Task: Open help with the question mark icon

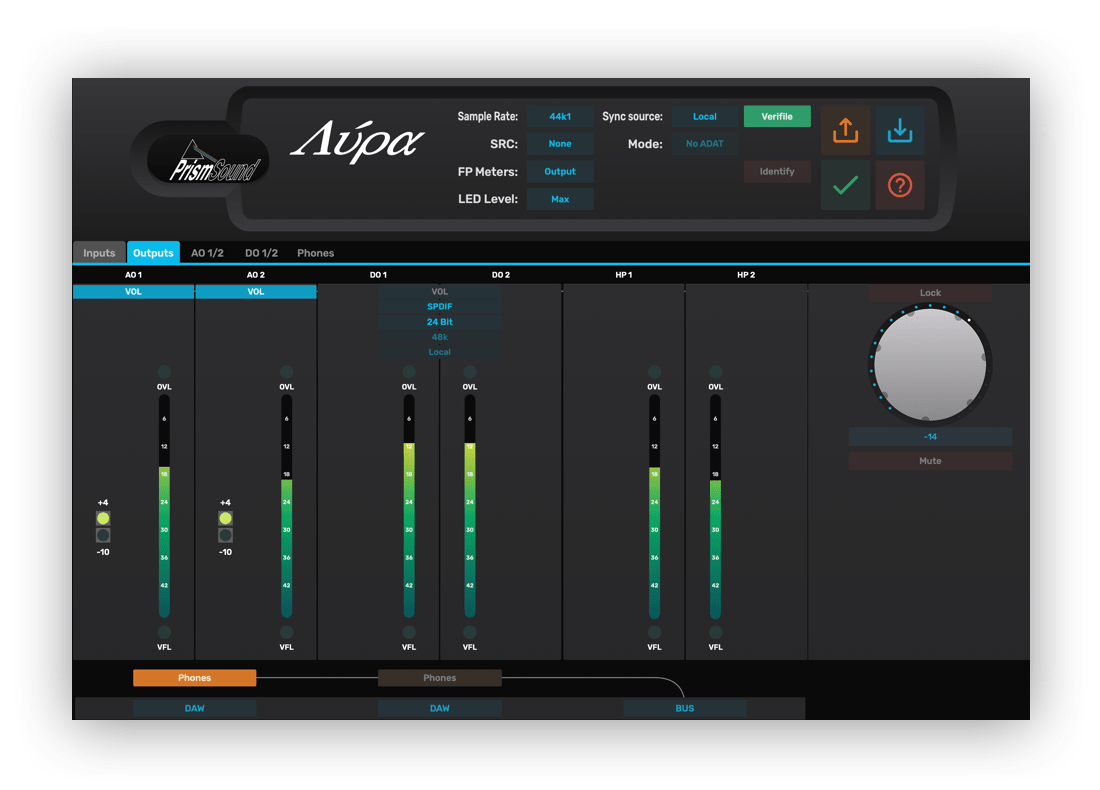Action: click(900, 185)
